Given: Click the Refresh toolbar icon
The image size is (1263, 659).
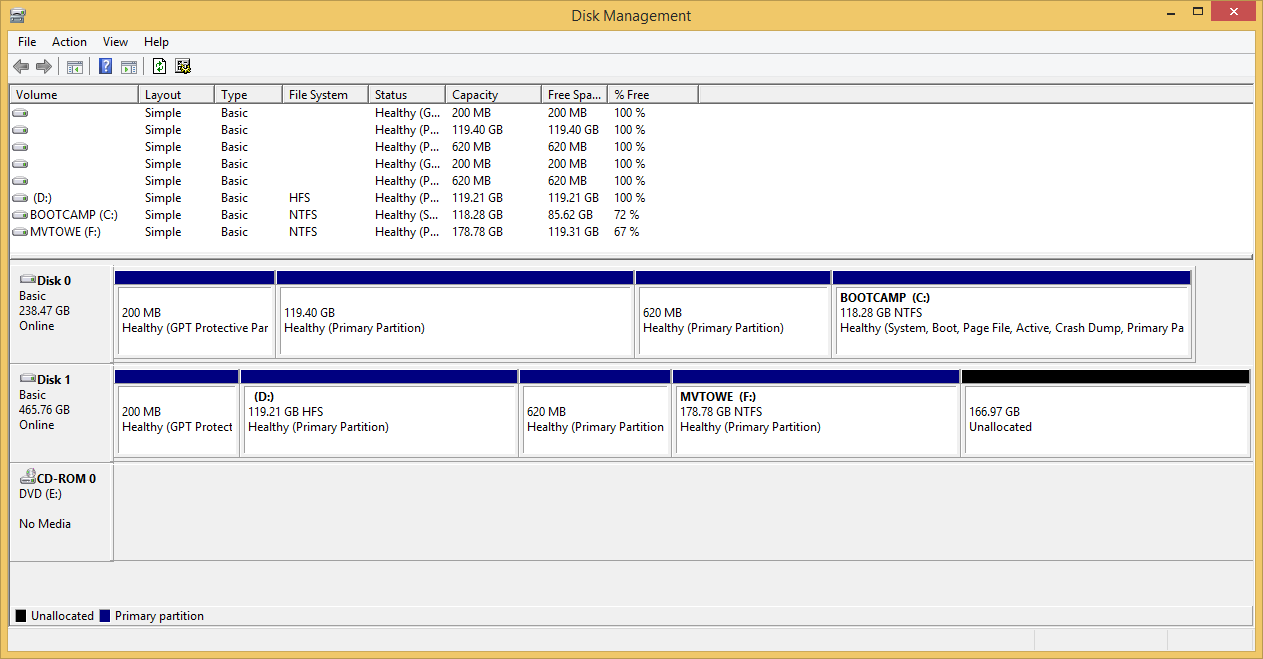Looking at the screenshot, I should [159, 67].
